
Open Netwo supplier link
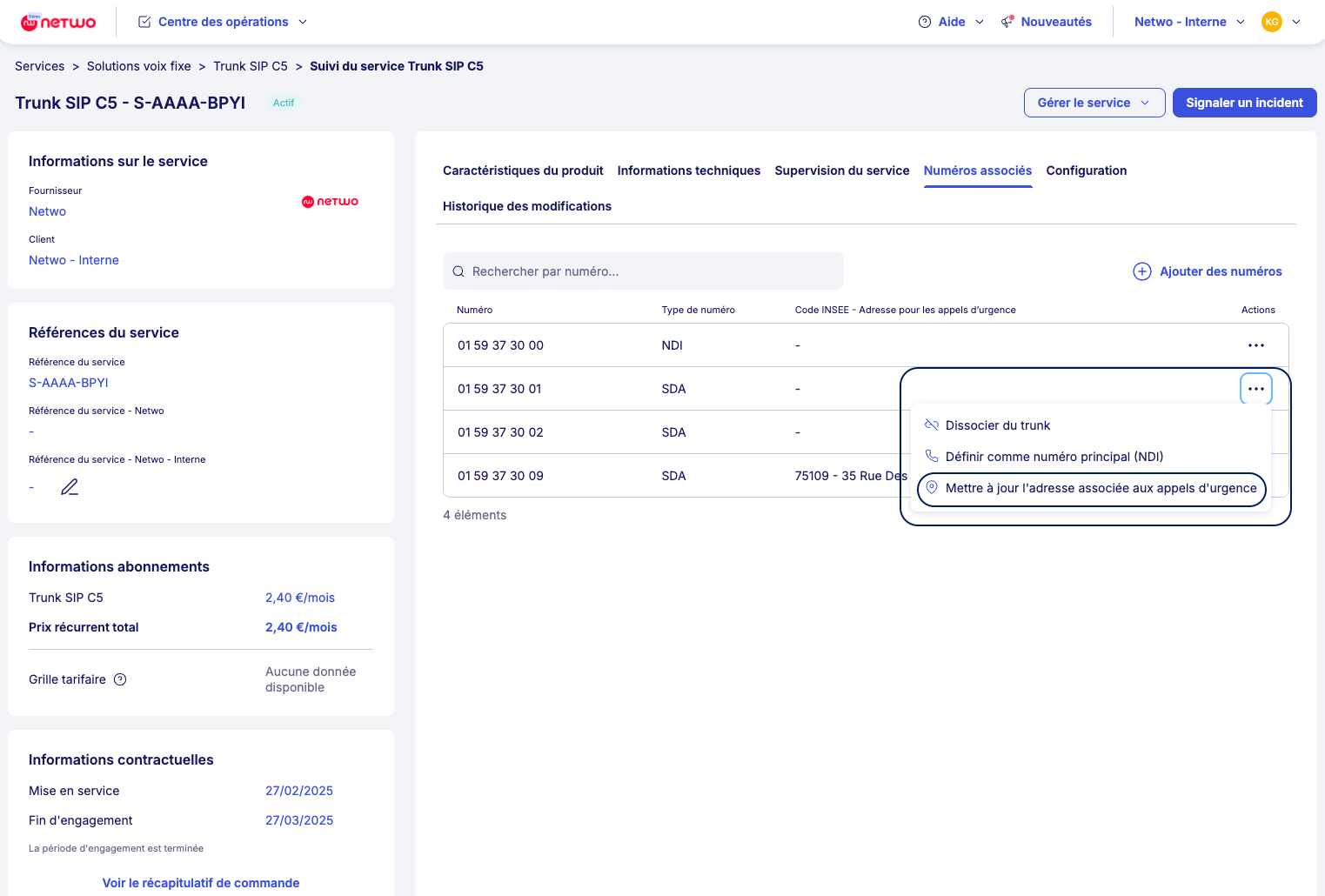coord(47,211)
